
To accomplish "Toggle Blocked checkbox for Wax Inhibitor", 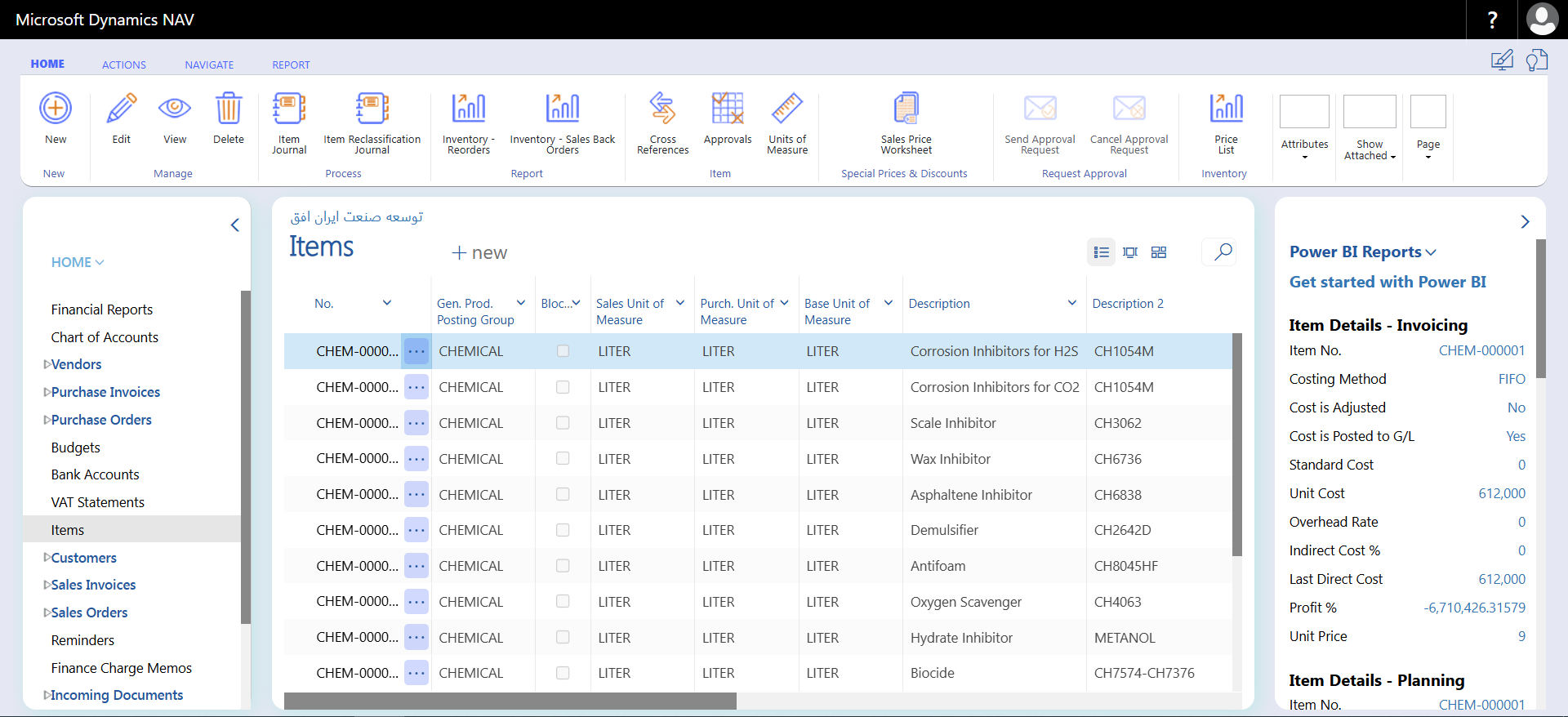I will 563,458.
